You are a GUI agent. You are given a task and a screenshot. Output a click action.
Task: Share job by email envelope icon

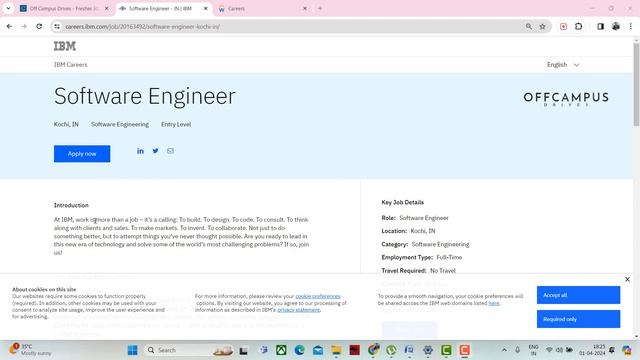pos(170,151)
